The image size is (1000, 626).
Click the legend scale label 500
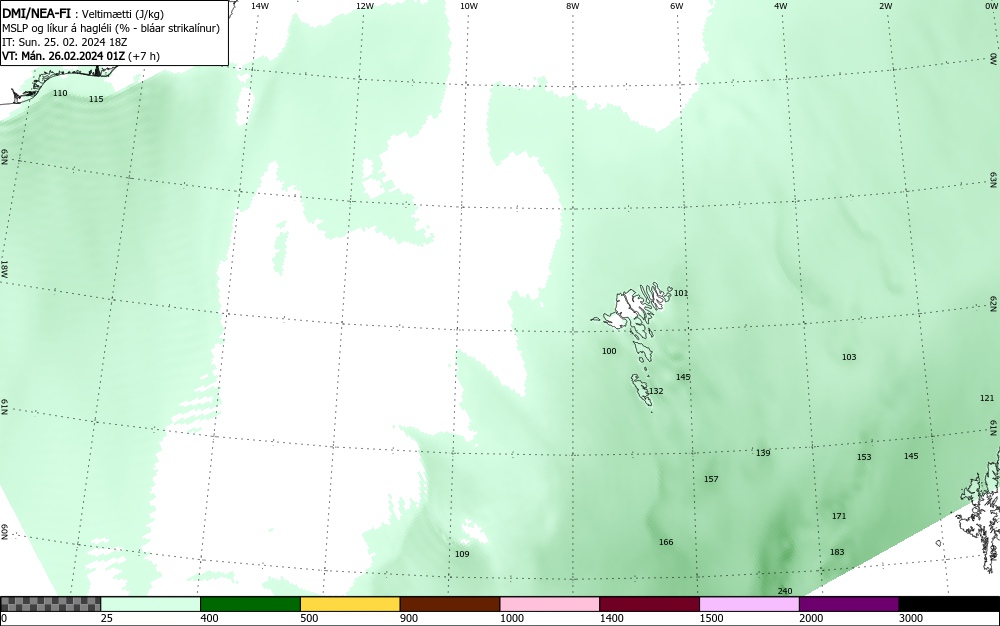tap(309, 618)
